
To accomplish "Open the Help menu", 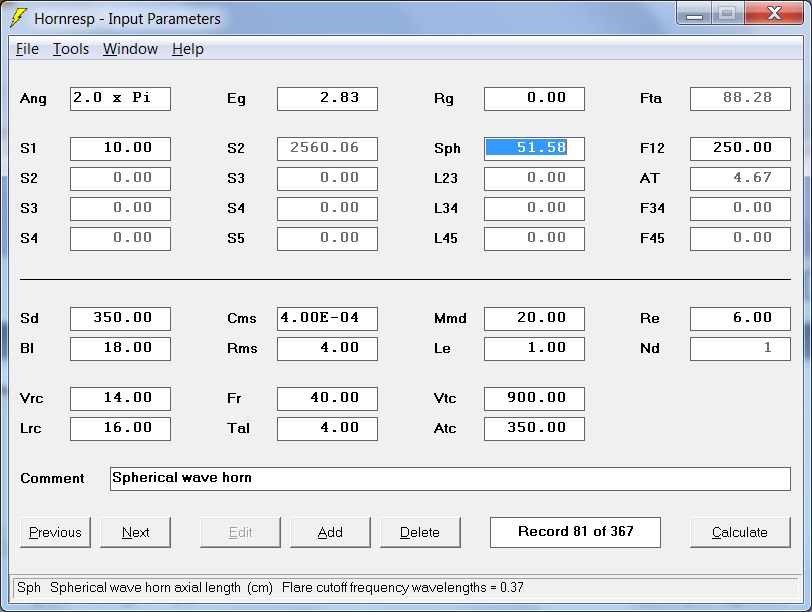I will coord(187,49).
